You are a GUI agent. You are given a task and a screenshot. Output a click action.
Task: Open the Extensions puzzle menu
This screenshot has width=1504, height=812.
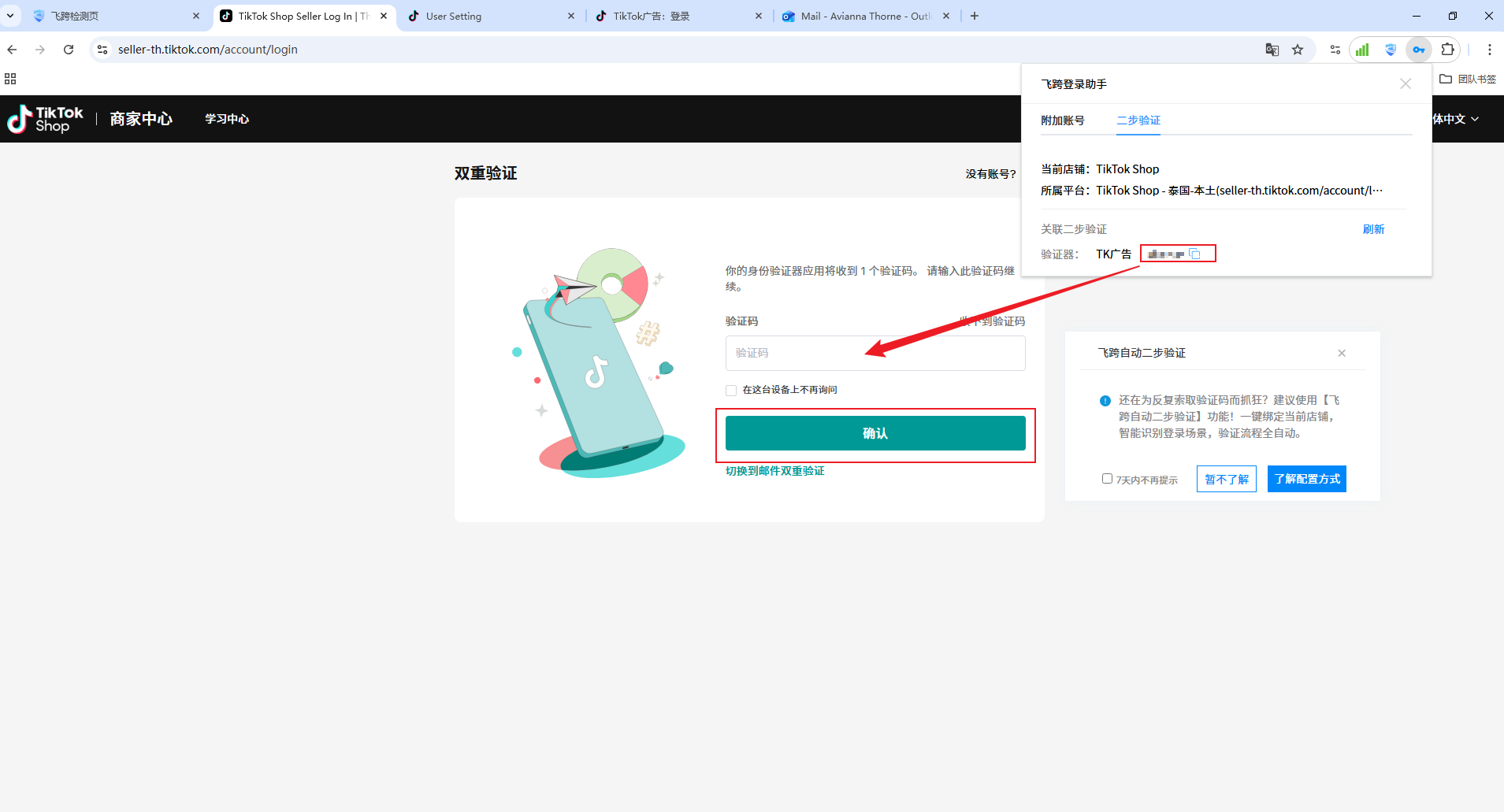(1448, 50)
